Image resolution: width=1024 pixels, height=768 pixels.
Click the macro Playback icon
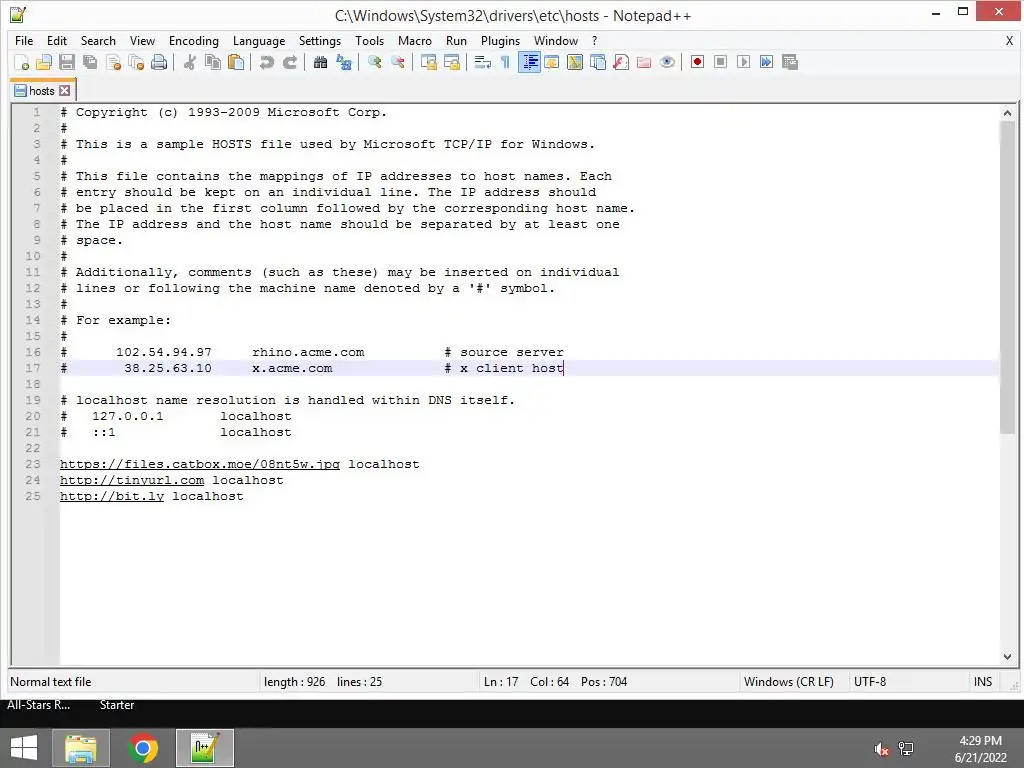click(x=743, y=62)
